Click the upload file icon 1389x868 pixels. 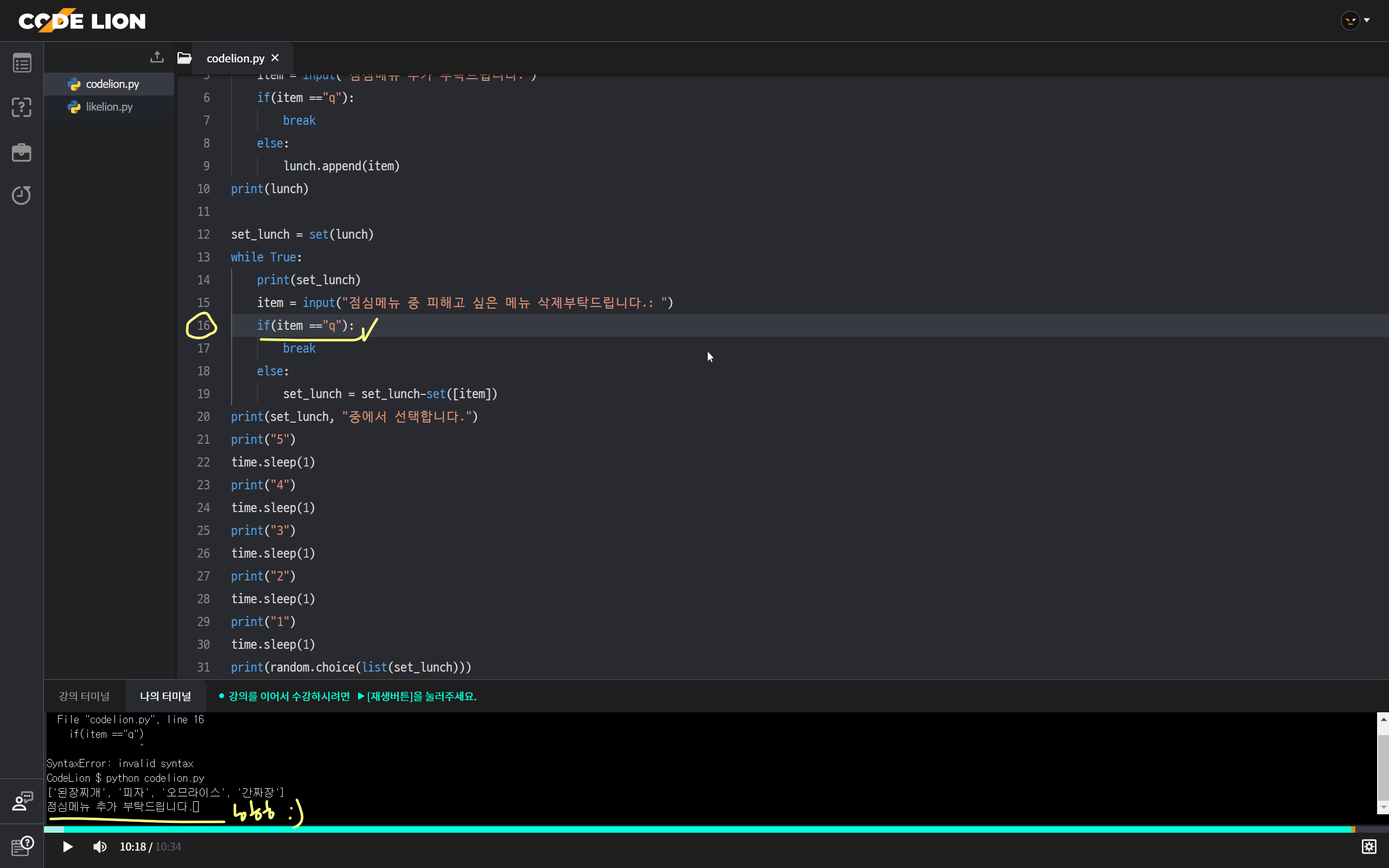[157, 58]
